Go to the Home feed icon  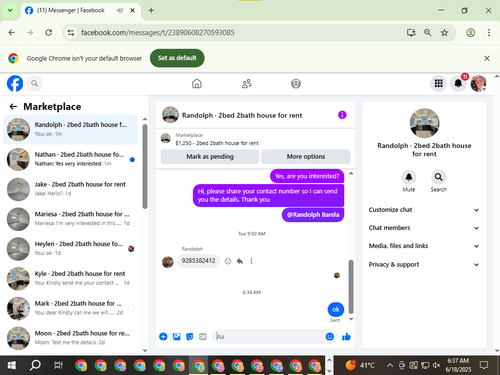click(x=197, y=83)
